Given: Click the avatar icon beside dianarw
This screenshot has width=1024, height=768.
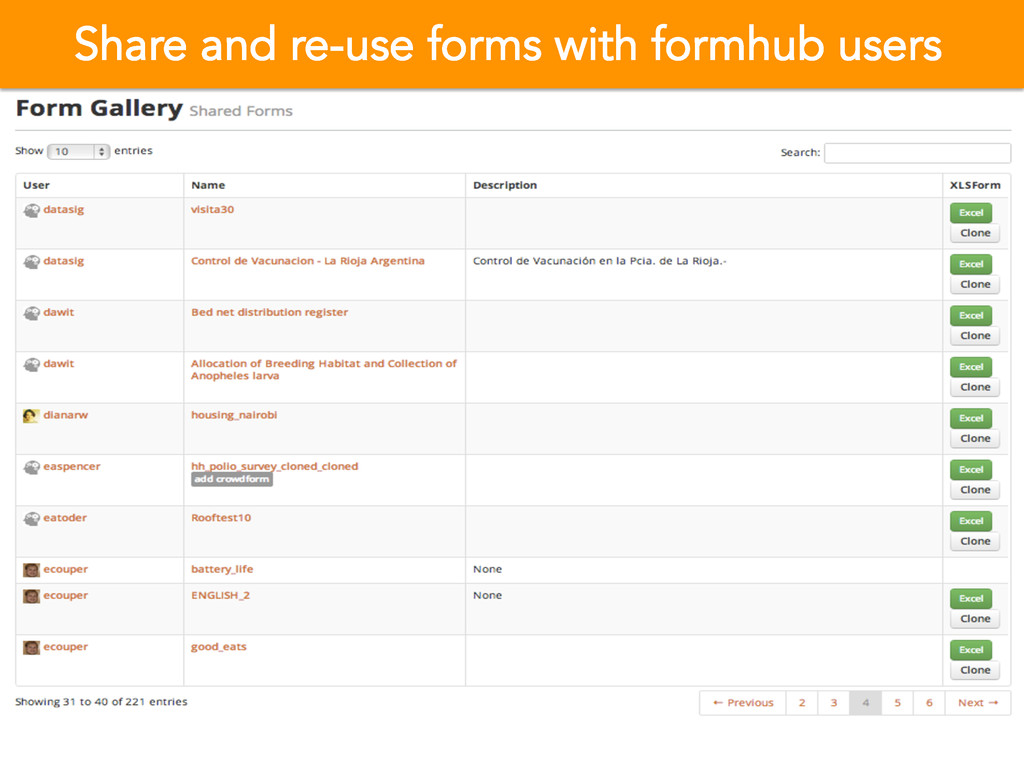Looking at the screenshot, I should pos(31,416).
